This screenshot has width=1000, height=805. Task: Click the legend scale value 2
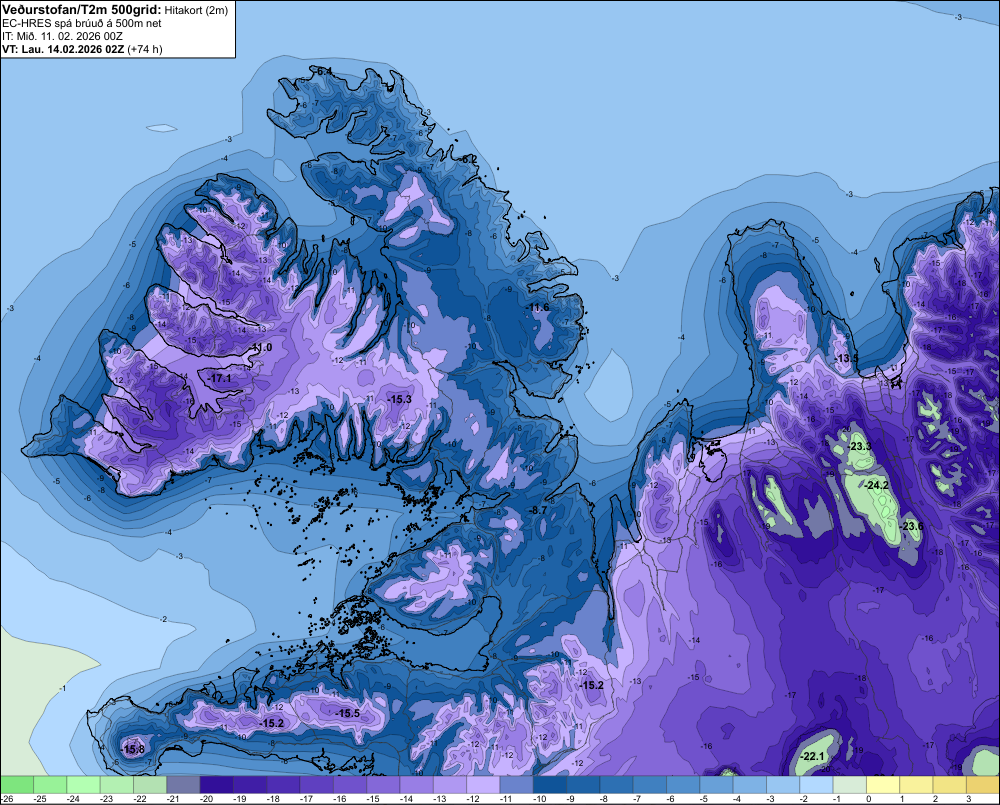tap(936, 799)
